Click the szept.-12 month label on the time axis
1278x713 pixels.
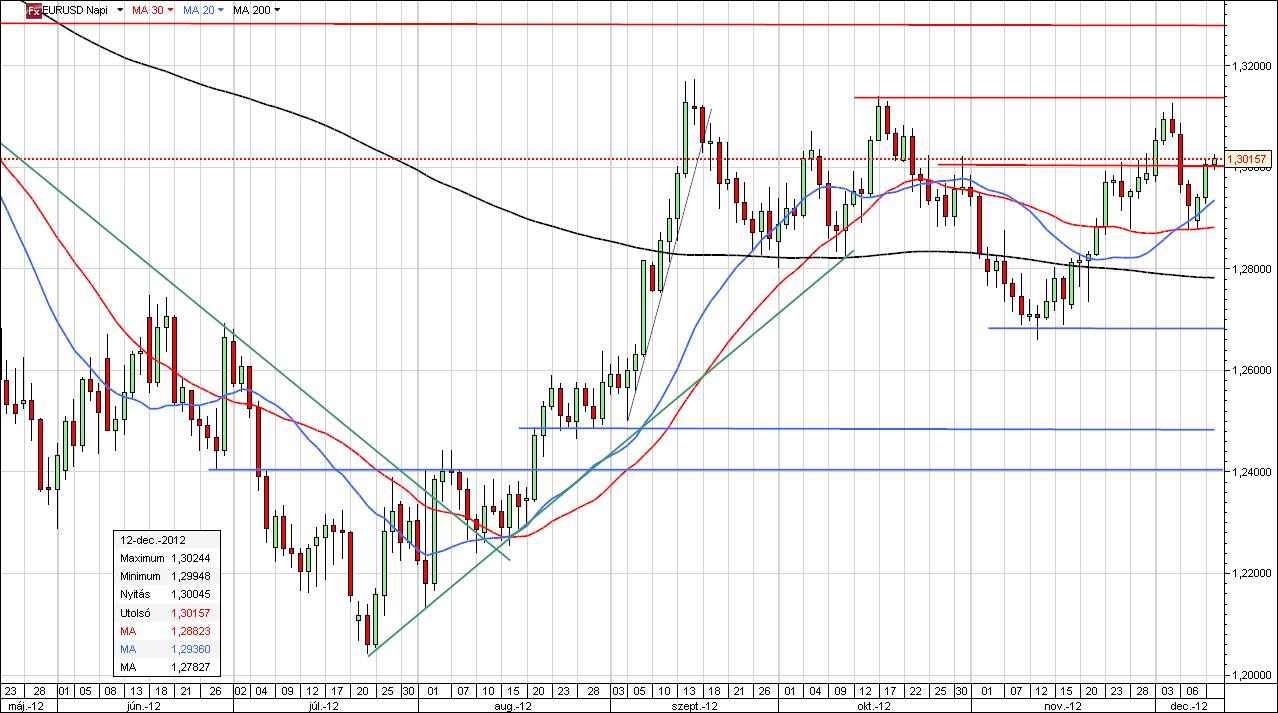pyautogui.click(x=694, y=706)
